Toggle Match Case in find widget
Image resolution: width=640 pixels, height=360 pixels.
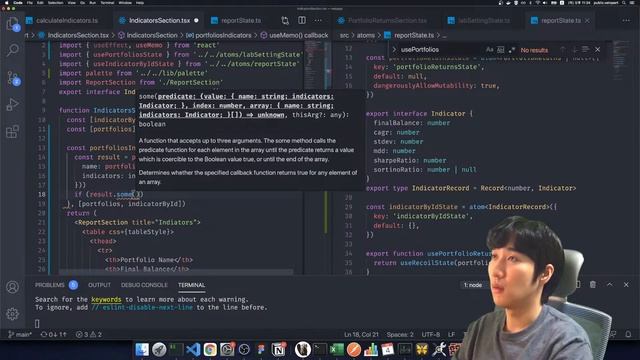489,50
